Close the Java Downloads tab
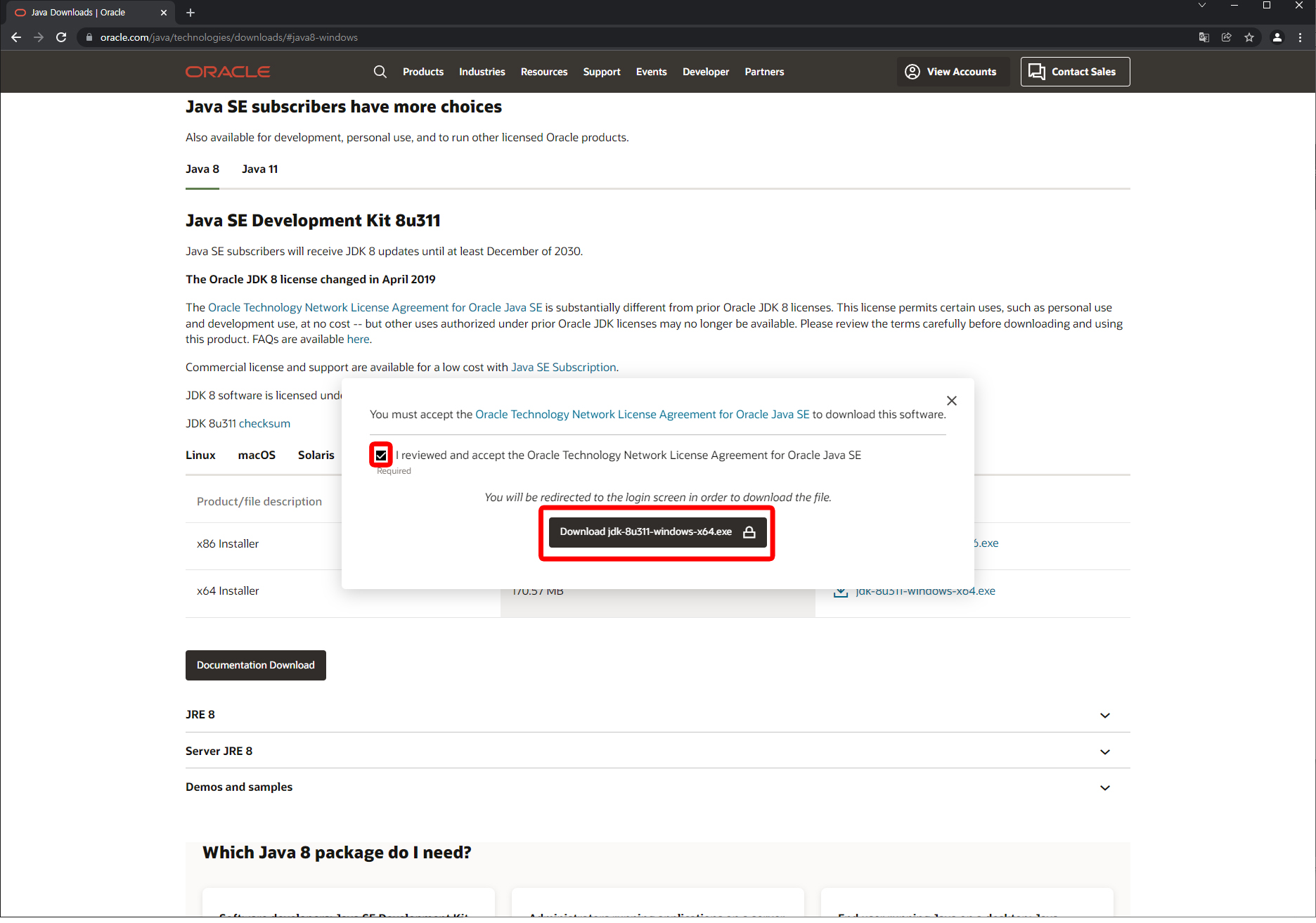 164,13
